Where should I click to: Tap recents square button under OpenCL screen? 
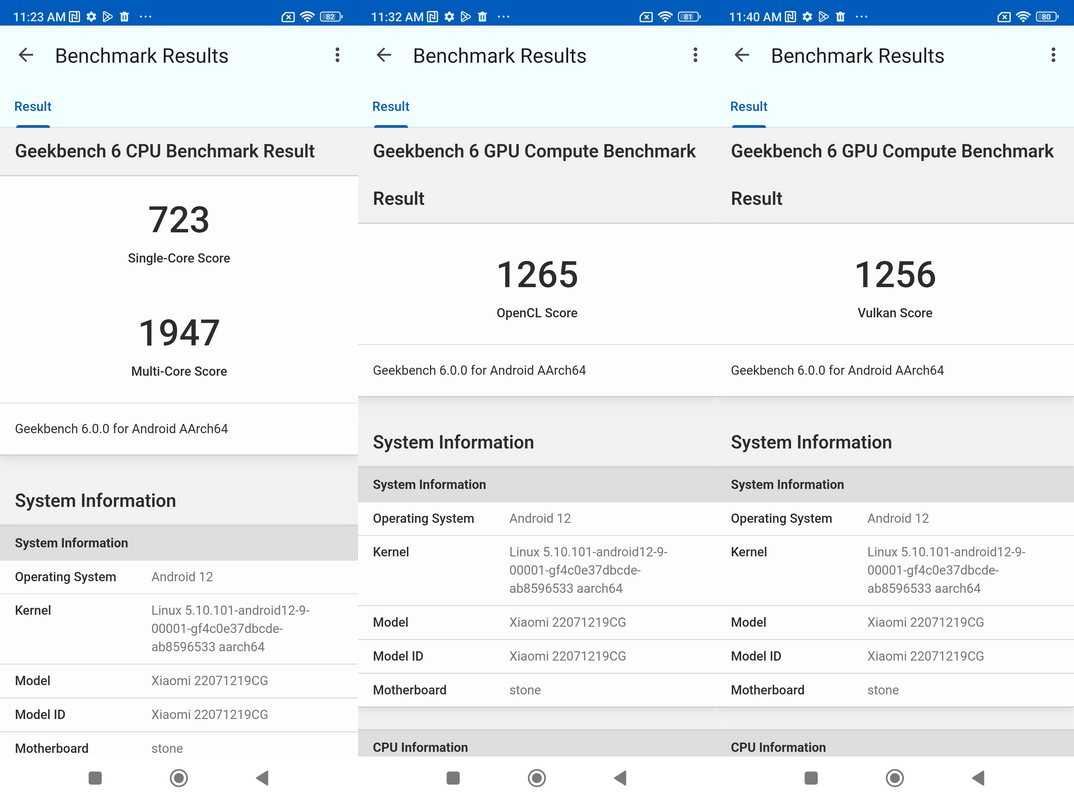point(453,778)
